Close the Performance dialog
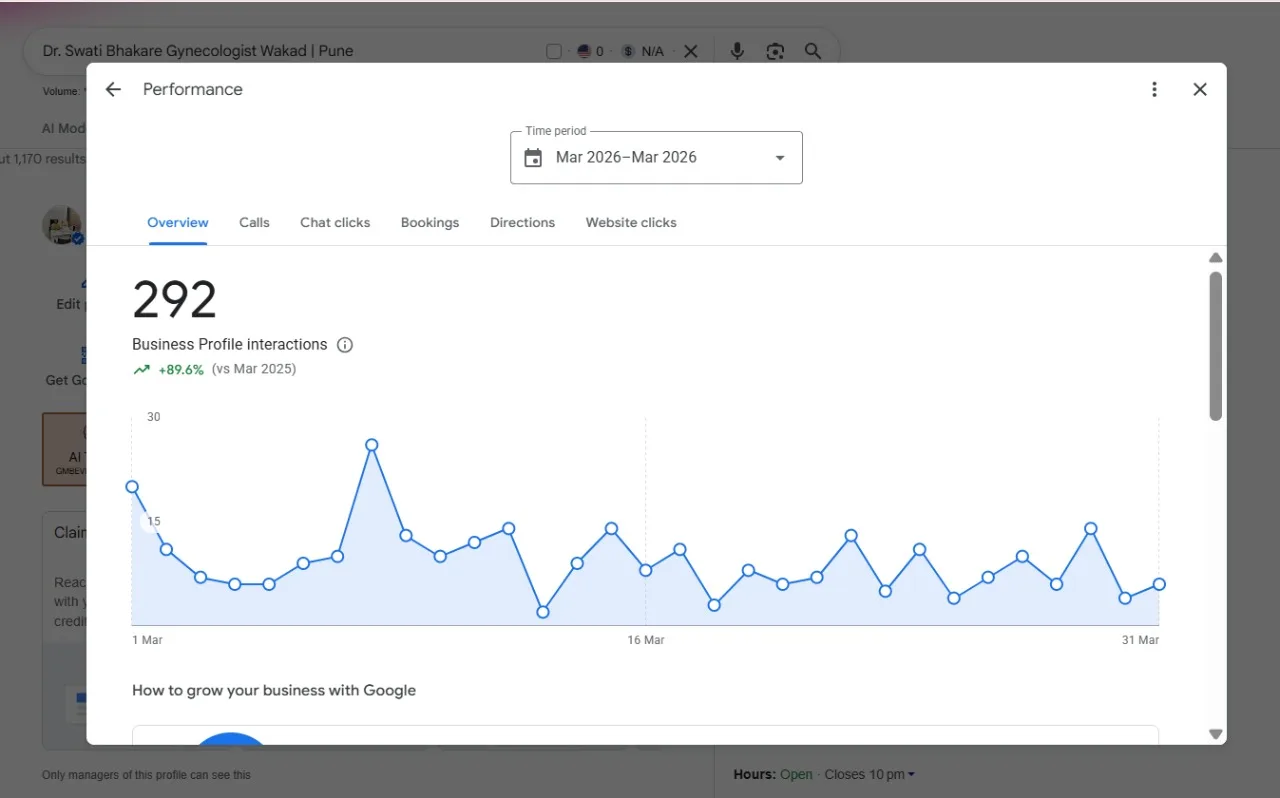The height and width of the screenshot is (798, 1280). (1200, 89)
